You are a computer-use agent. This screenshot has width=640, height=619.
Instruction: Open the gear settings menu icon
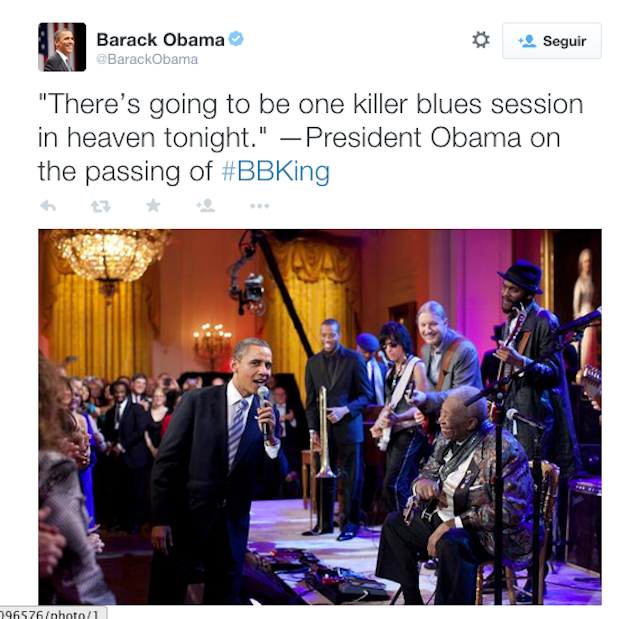(x=481, y=40)
